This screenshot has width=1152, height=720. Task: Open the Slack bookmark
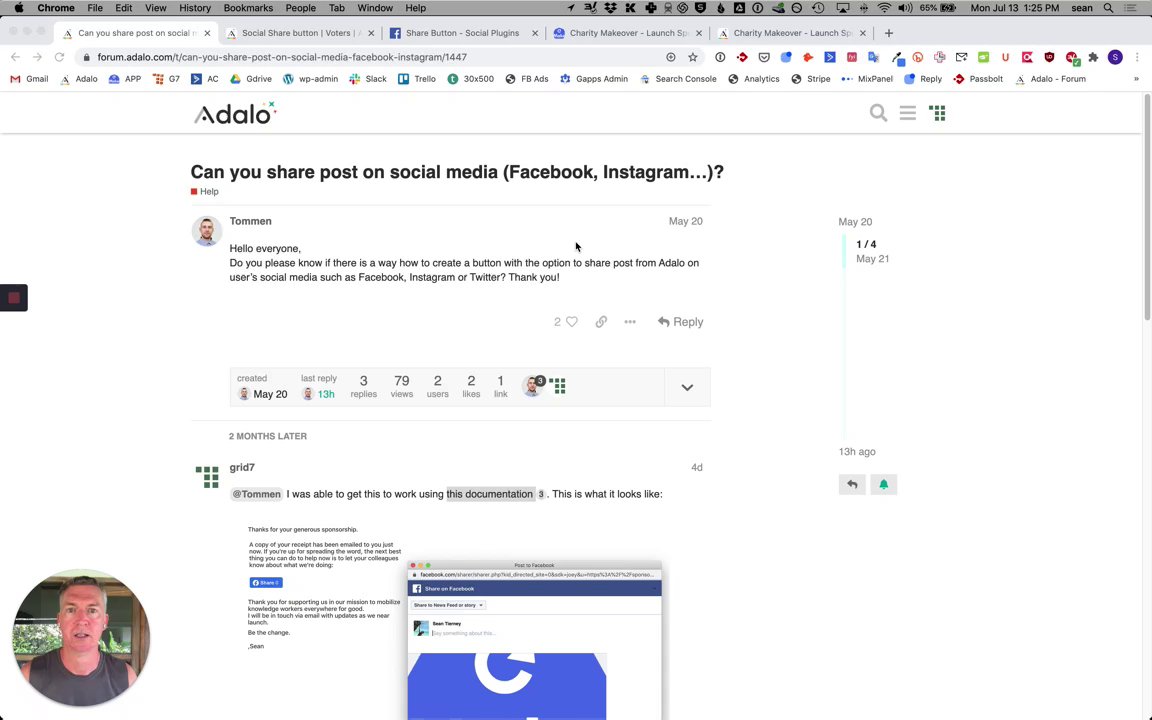367,79
